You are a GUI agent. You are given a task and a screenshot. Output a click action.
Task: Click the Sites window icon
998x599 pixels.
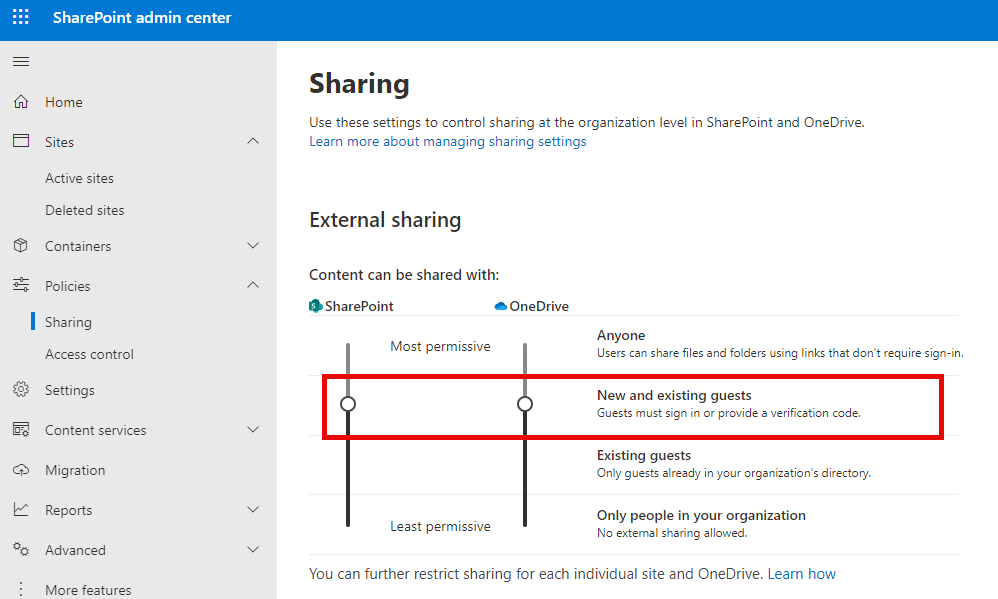tap(21, 141)
